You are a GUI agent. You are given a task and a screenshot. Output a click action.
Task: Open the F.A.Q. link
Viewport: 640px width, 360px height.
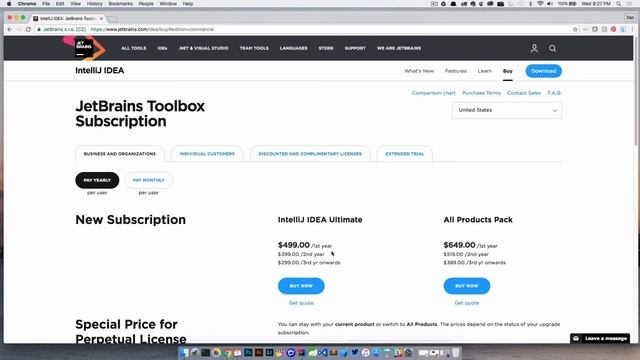pos(554,93)
